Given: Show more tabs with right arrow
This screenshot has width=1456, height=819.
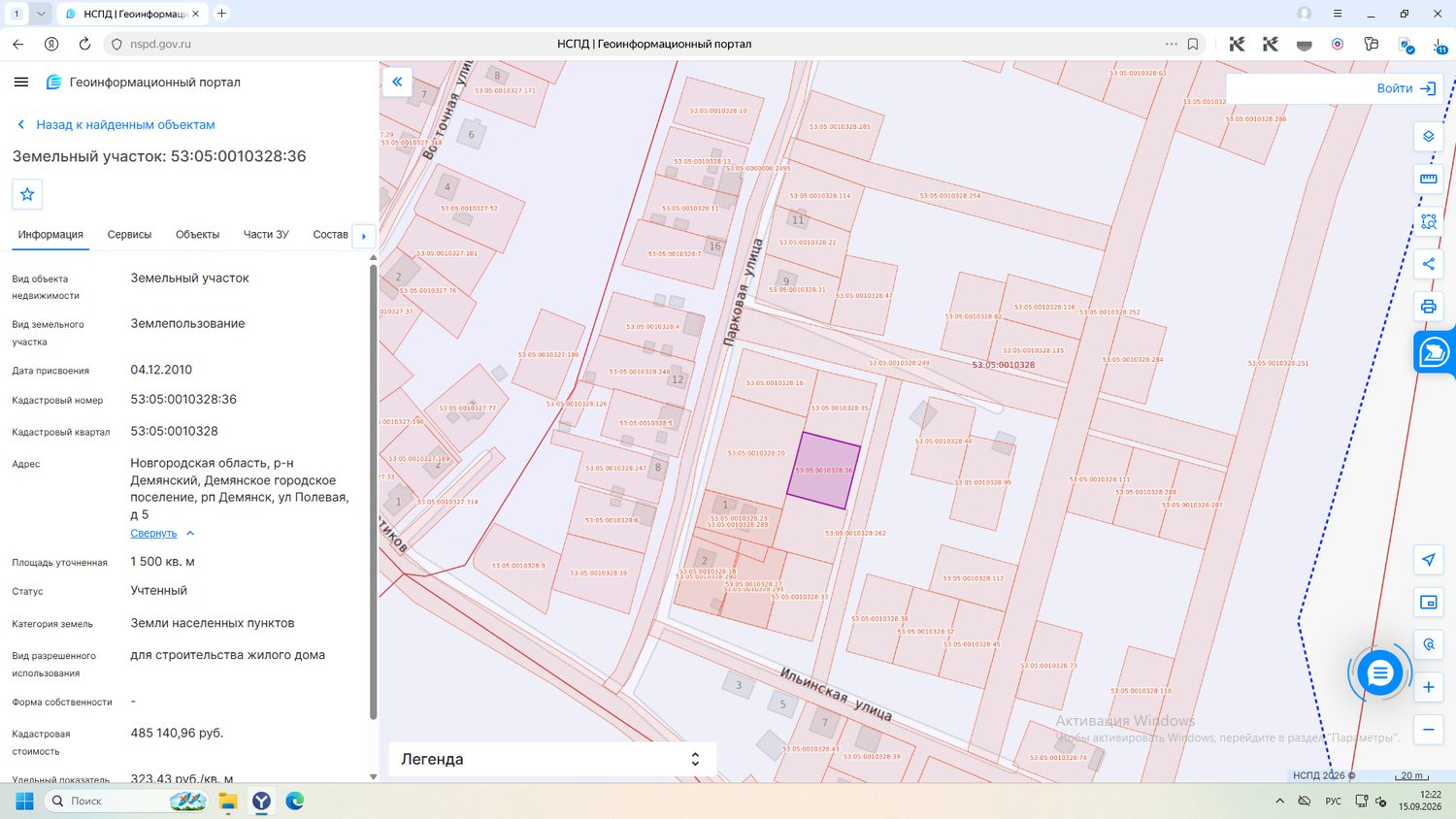Looking at the screenshot, I should pyautogui.click(x=364, y=236).
